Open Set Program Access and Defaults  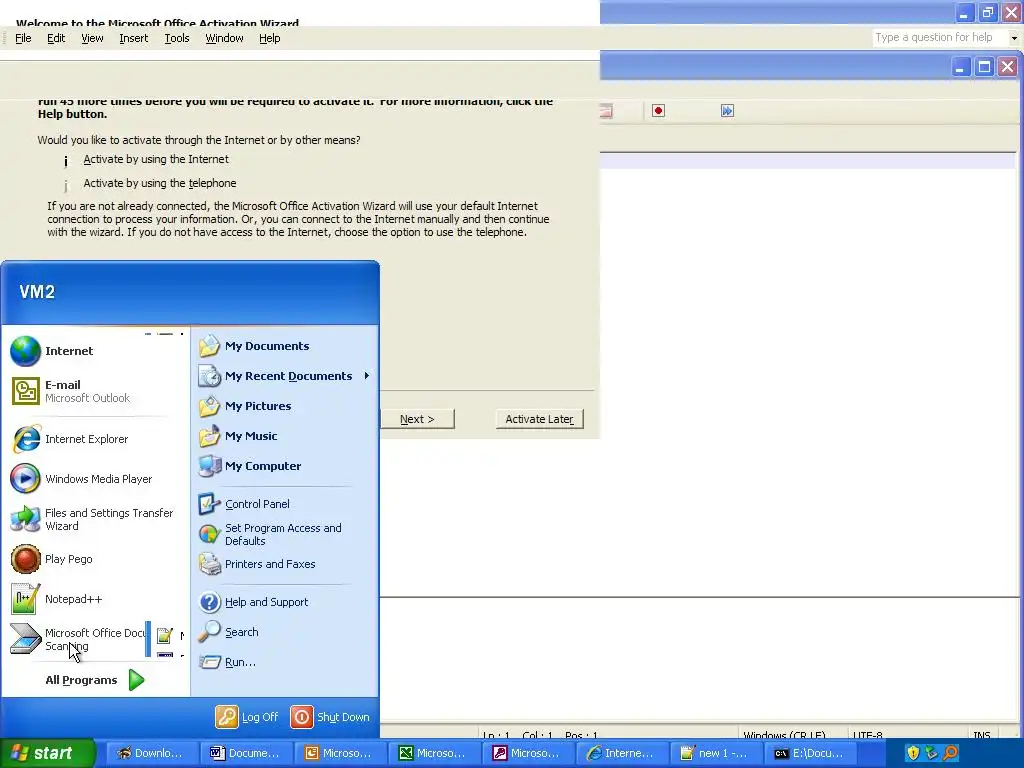tap(270, 534)
